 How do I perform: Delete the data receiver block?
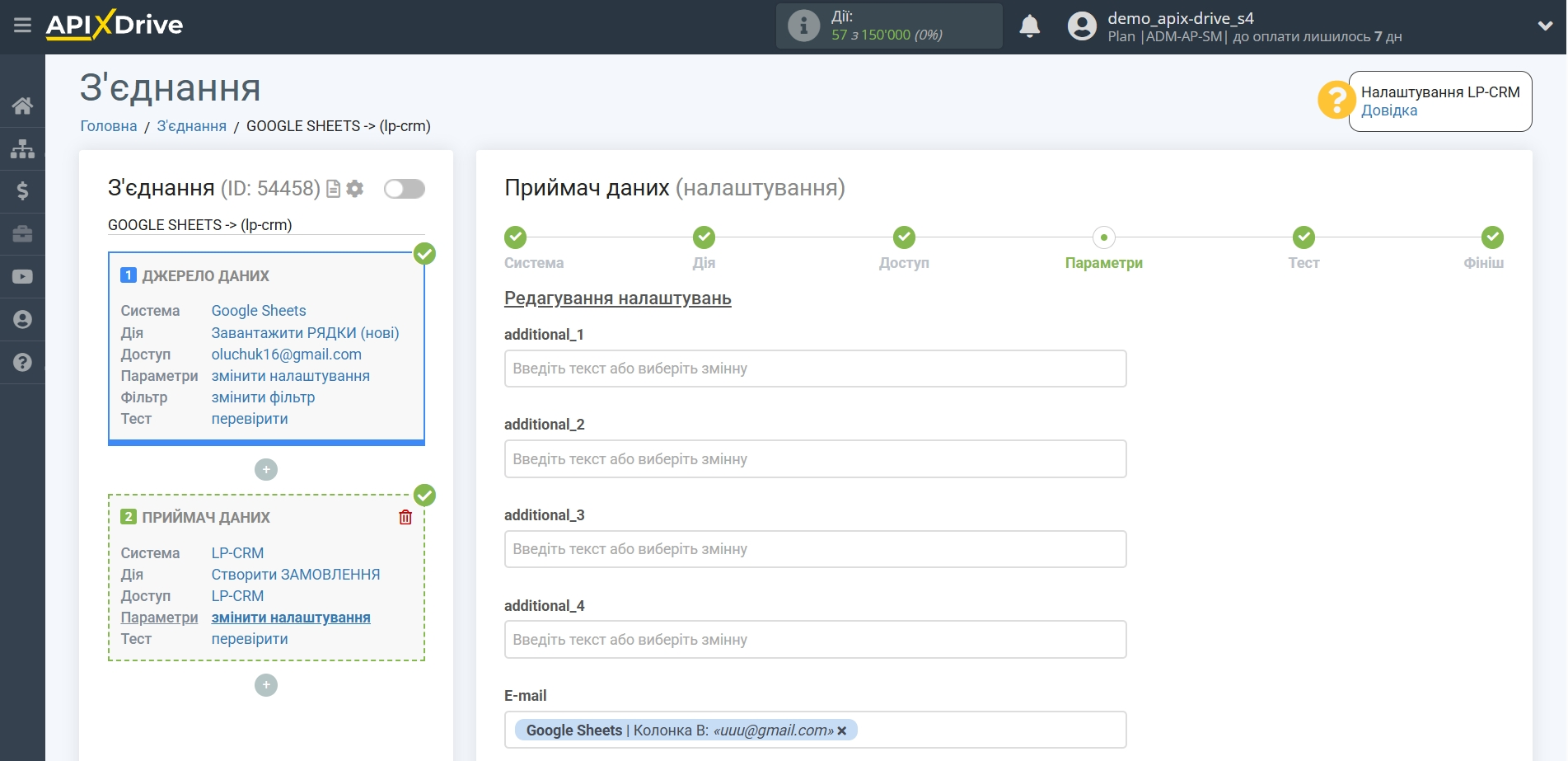click(x=405, y=517)
